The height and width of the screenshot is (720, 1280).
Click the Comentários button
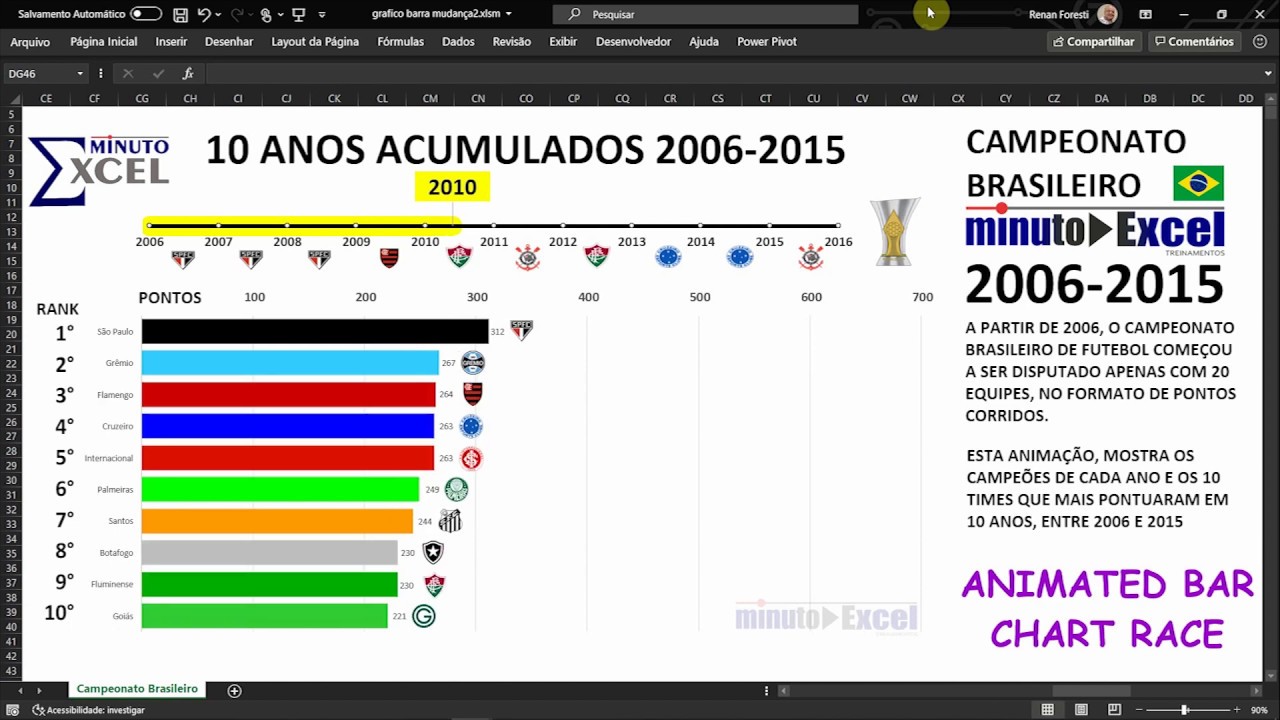click(1194, 42)
